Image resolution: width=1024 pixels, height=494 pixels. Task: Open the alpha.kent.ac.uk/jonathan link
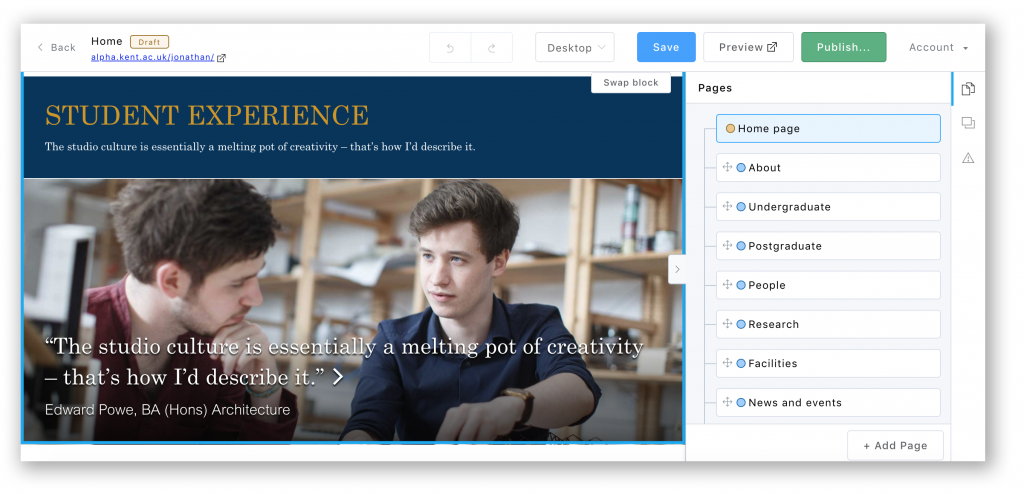point(152,58)
